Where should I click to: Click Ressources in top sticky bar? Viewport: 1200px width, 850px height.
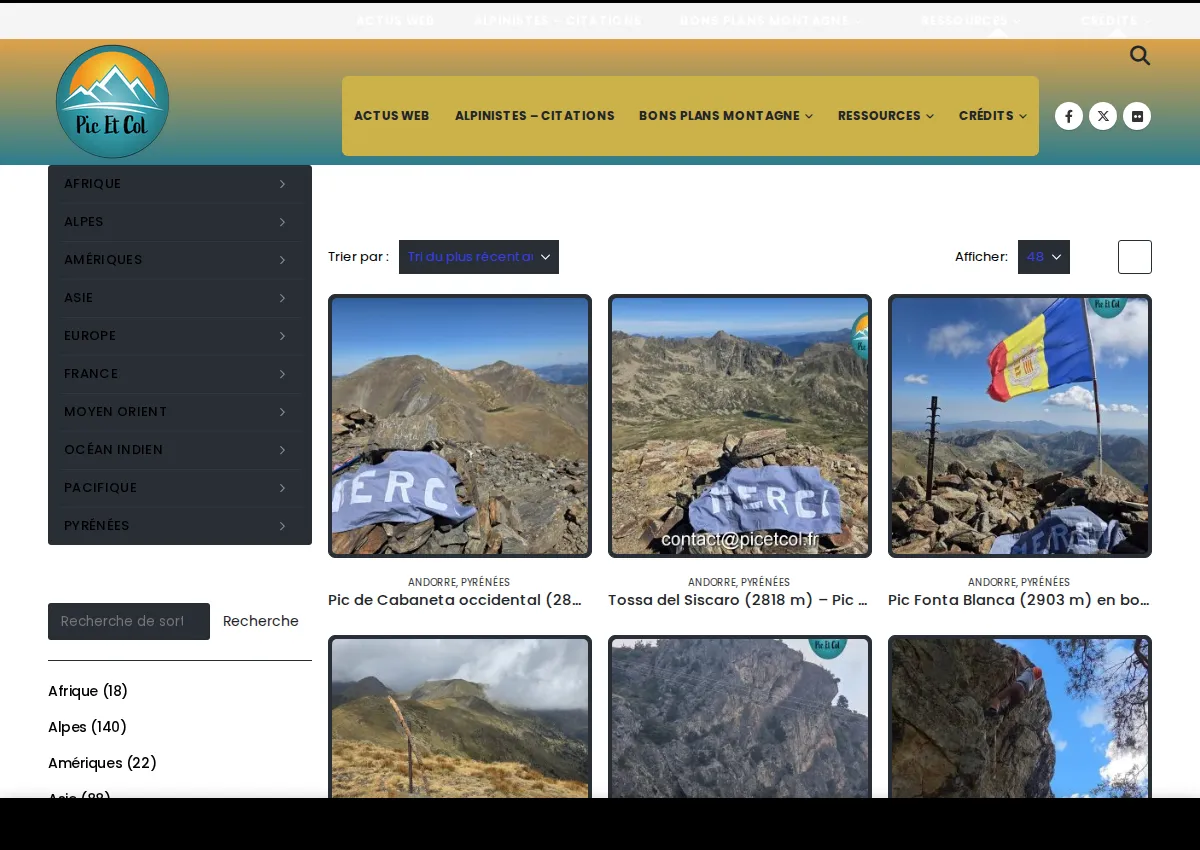click(971, 20)
